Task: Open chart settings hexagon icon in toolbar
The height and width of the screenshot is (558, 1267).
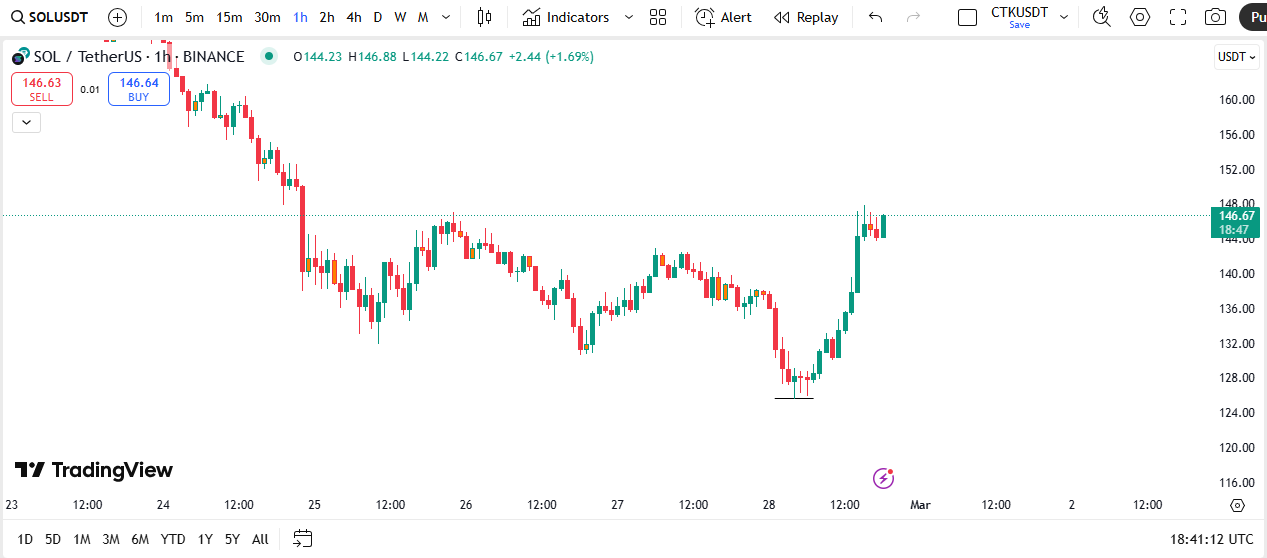Action: 1139,17
